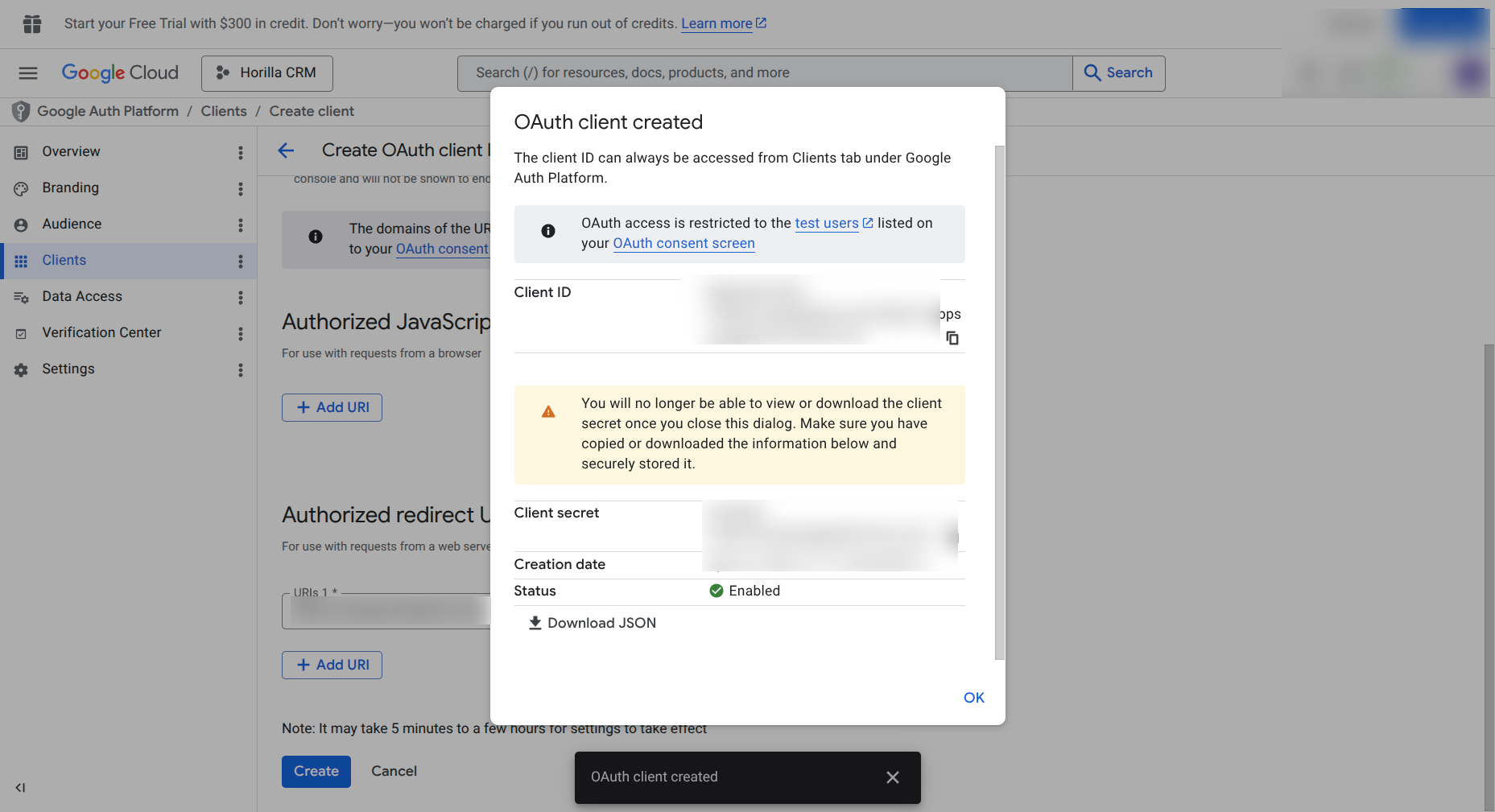1495x812 pixels.
Task: Click the Clients breadcrumb
Action: tap(224, 111)
